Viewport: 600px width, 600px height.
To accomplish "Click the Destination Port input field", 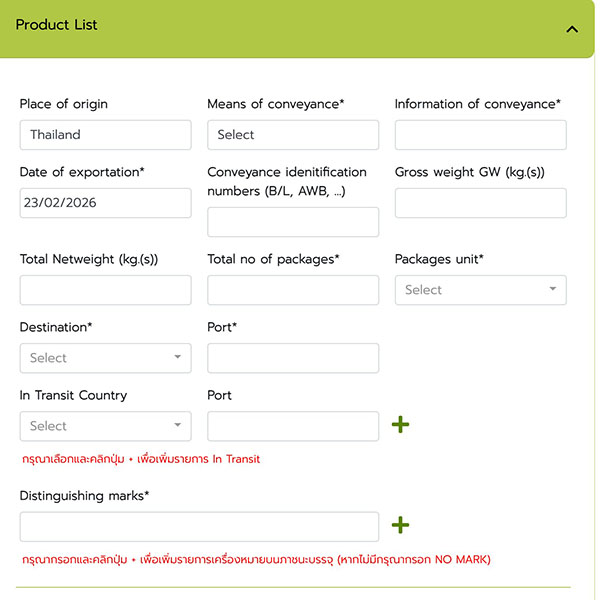I will [x=293, y=358].
